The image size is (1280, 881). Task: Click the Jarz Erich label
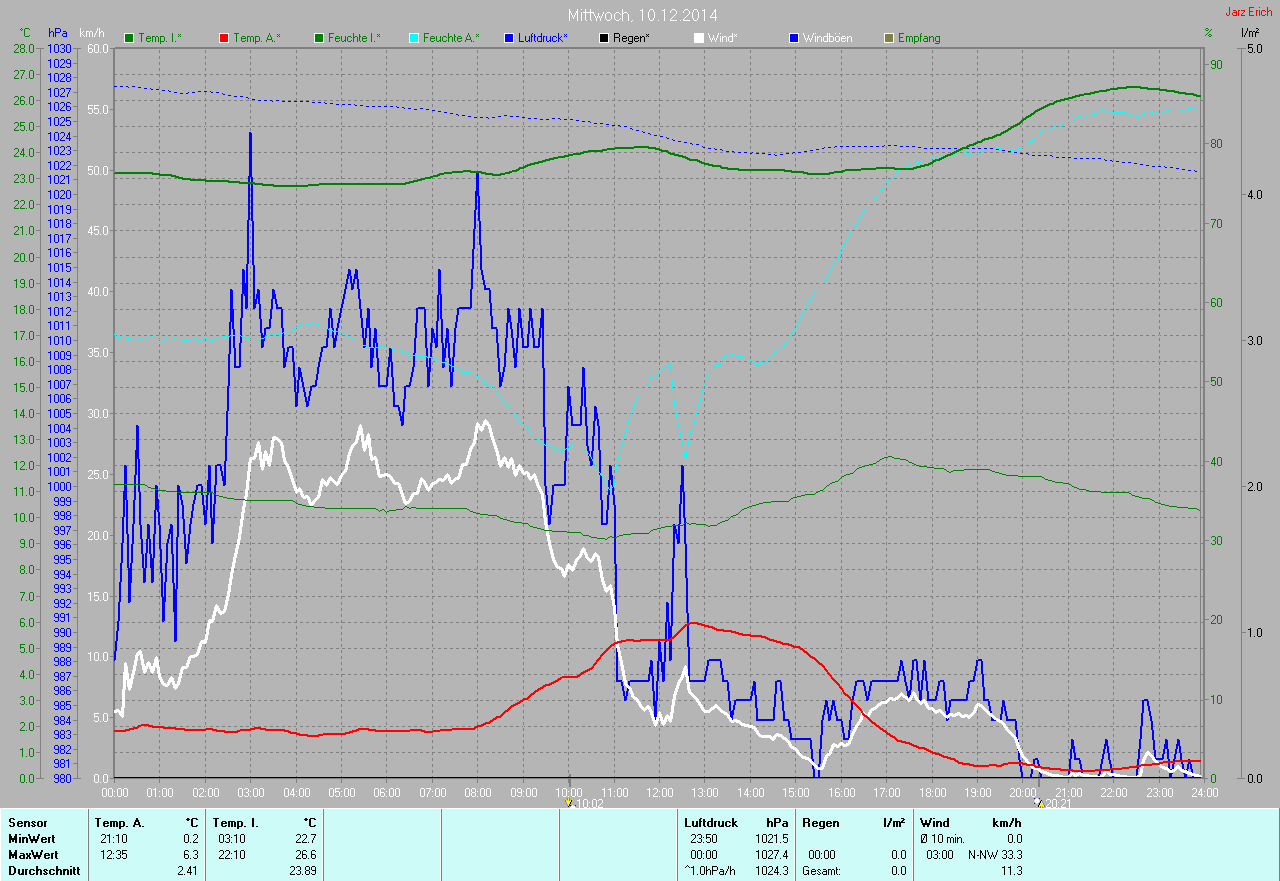[x=1248, y=12]
